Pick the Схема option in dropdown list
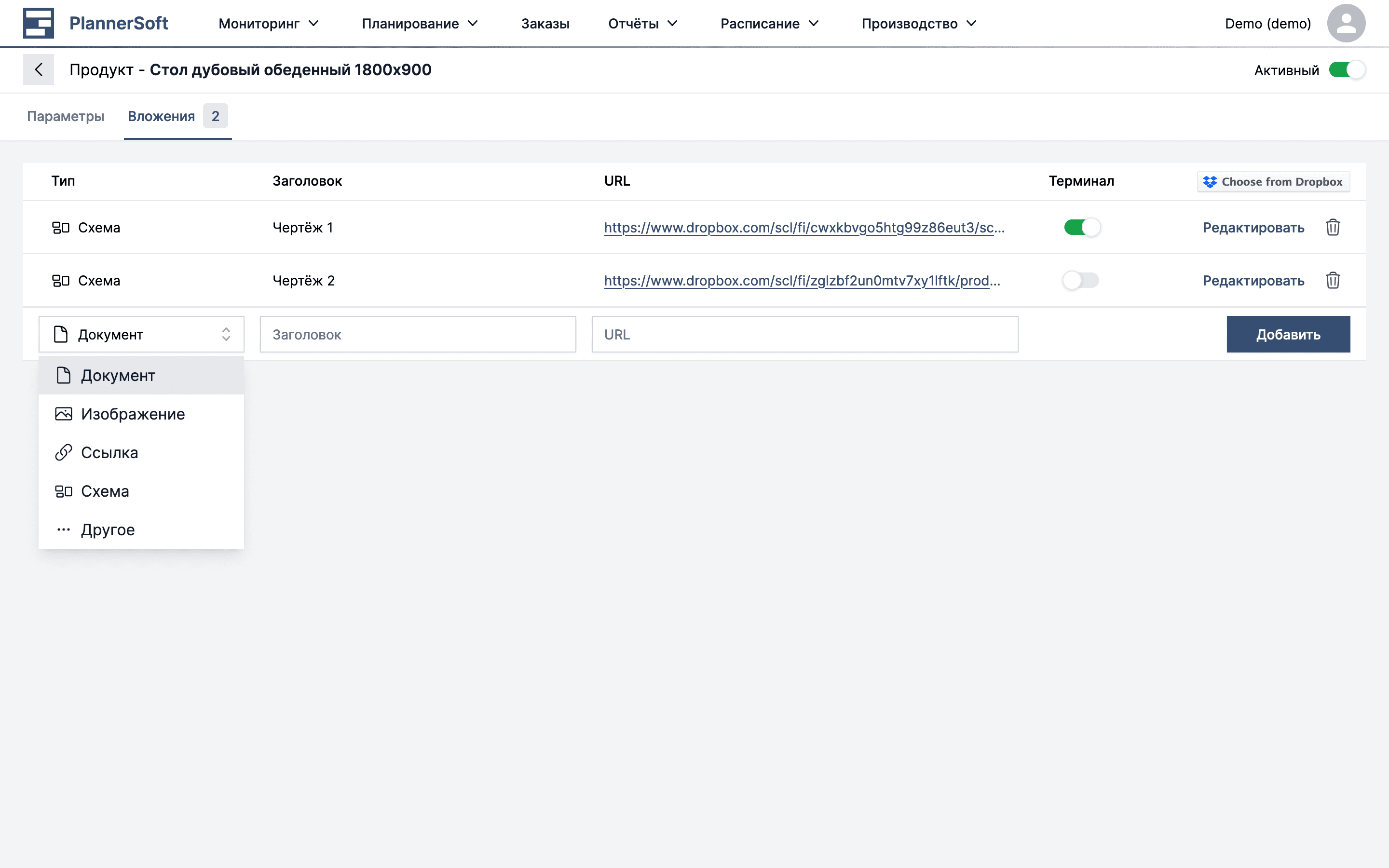Image resolution: width=1389 pixels, height=868 pixels. [x=105, y=491]
